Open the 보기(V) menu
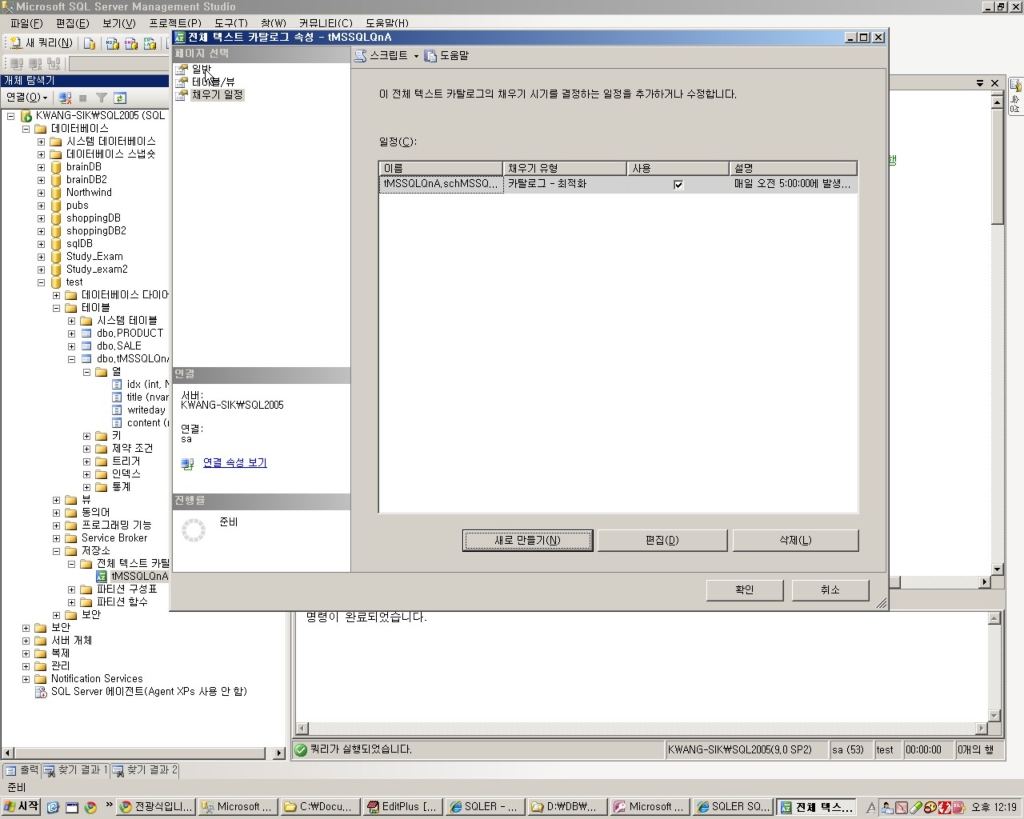The image size is (1024, 819). click(118, 23)
